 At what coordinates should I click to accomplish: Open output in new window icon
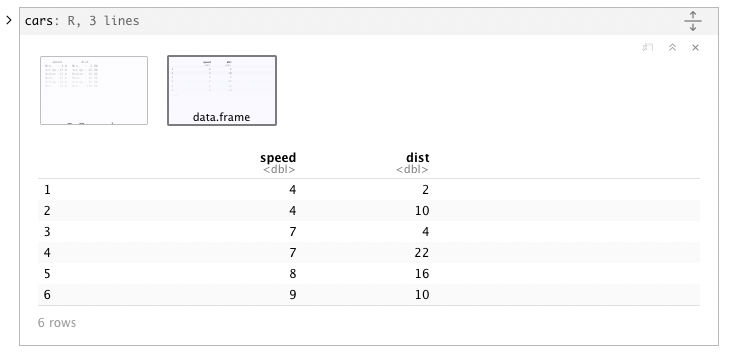(x=648, y=47)
